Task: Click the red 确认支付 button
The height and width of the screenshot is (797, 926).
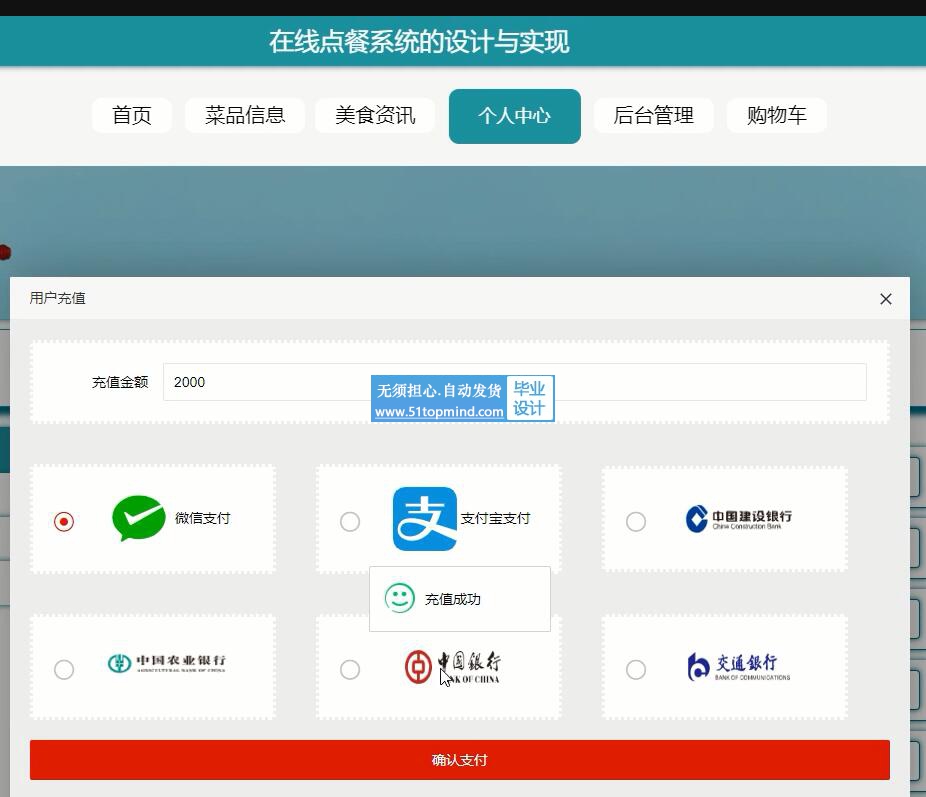Action: tap(459, 760)
